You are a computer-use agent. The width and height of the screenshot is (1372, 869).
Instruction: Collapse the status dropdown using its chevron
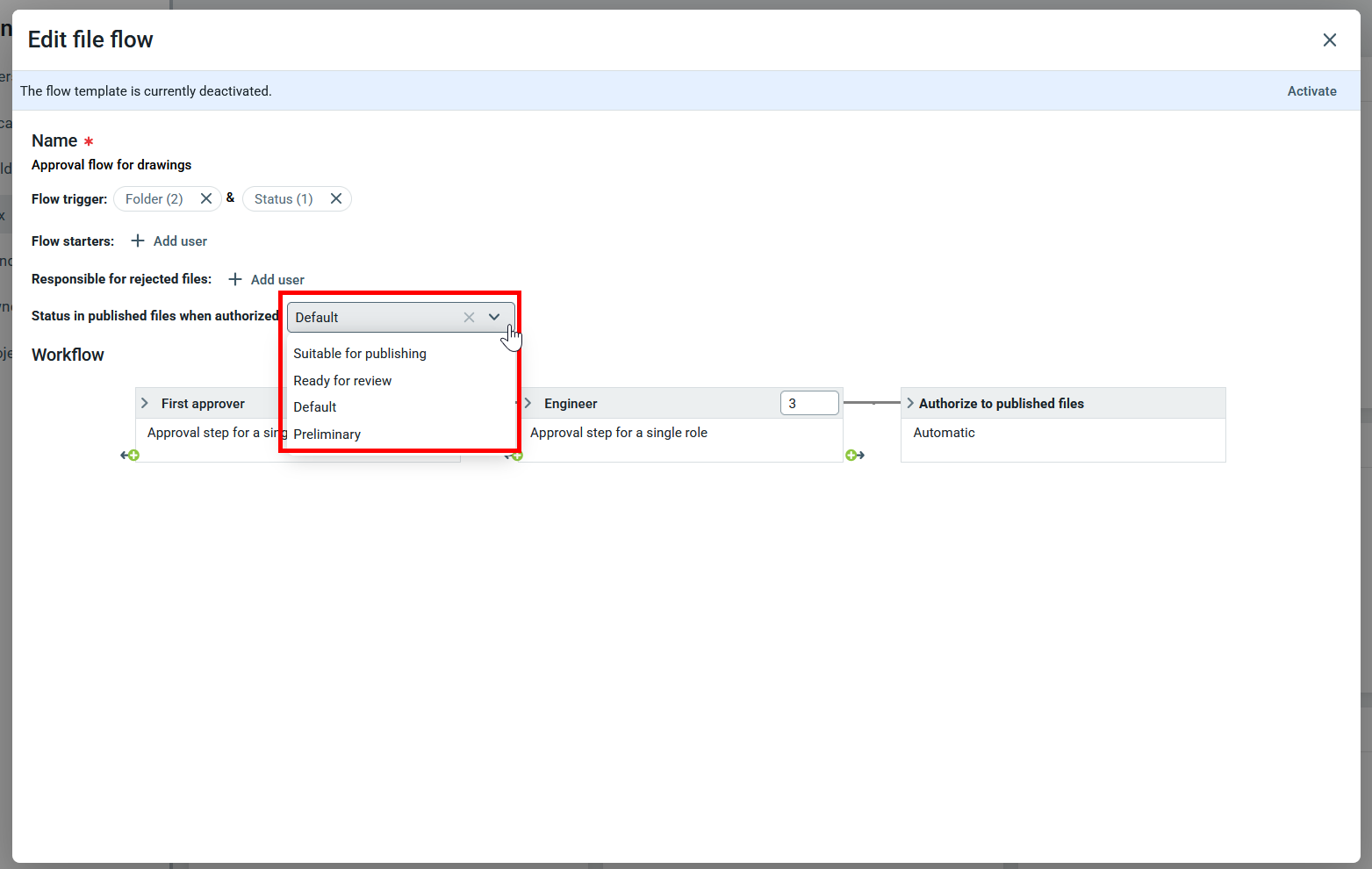(494, 317)
